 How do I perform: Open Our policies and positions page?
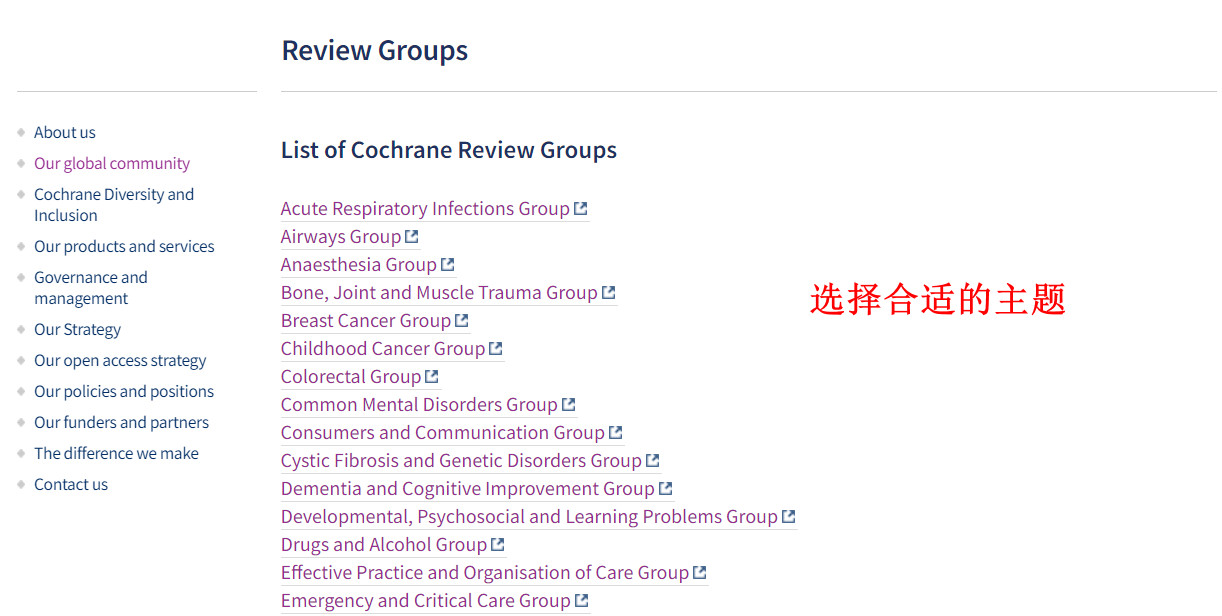[124, 391]
